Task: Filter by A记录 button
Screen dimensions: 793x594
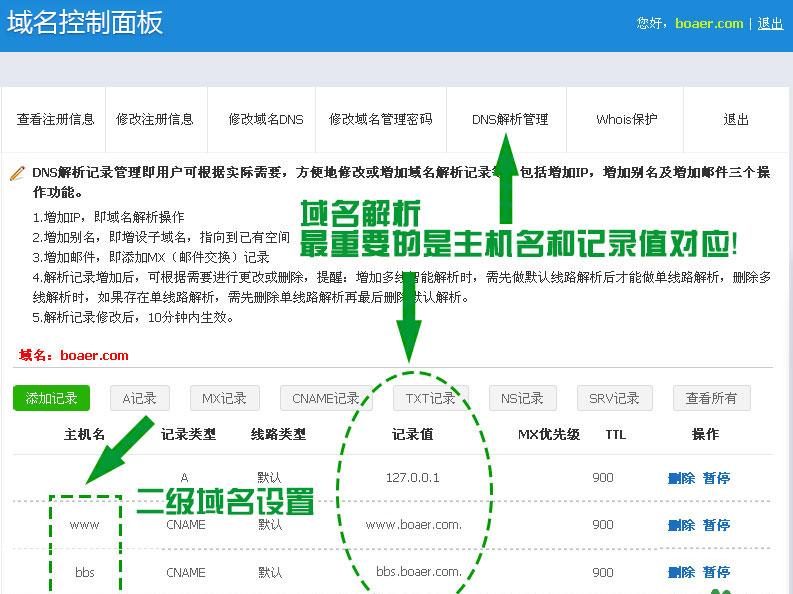Action: 140,398
